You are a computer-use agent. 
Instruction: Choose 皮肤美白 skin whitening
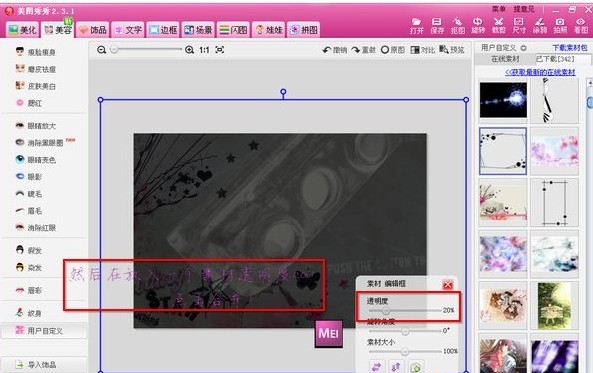click(36, 86)
